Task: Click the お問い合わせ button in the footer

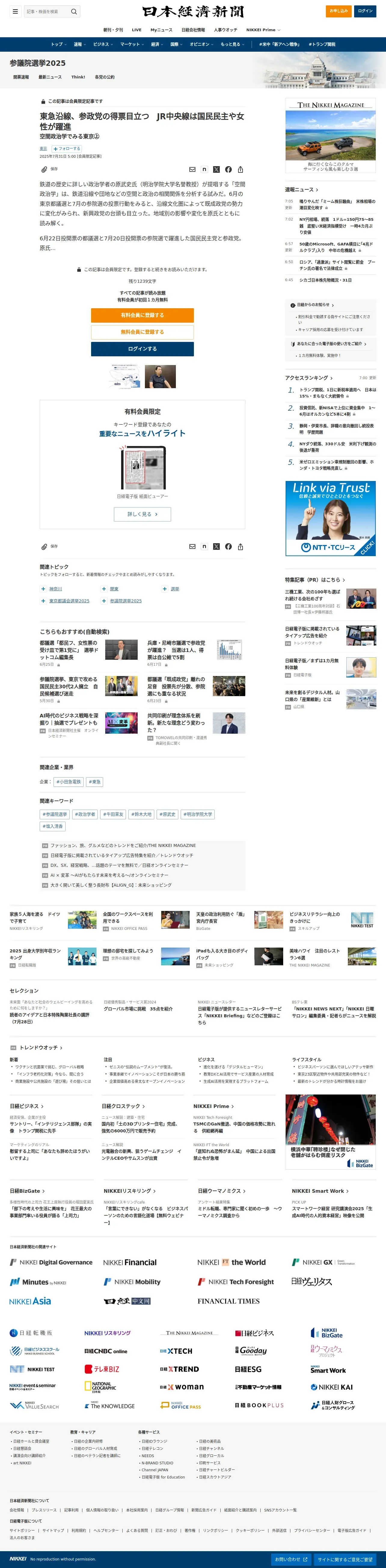Action: tap(291, 1559)
